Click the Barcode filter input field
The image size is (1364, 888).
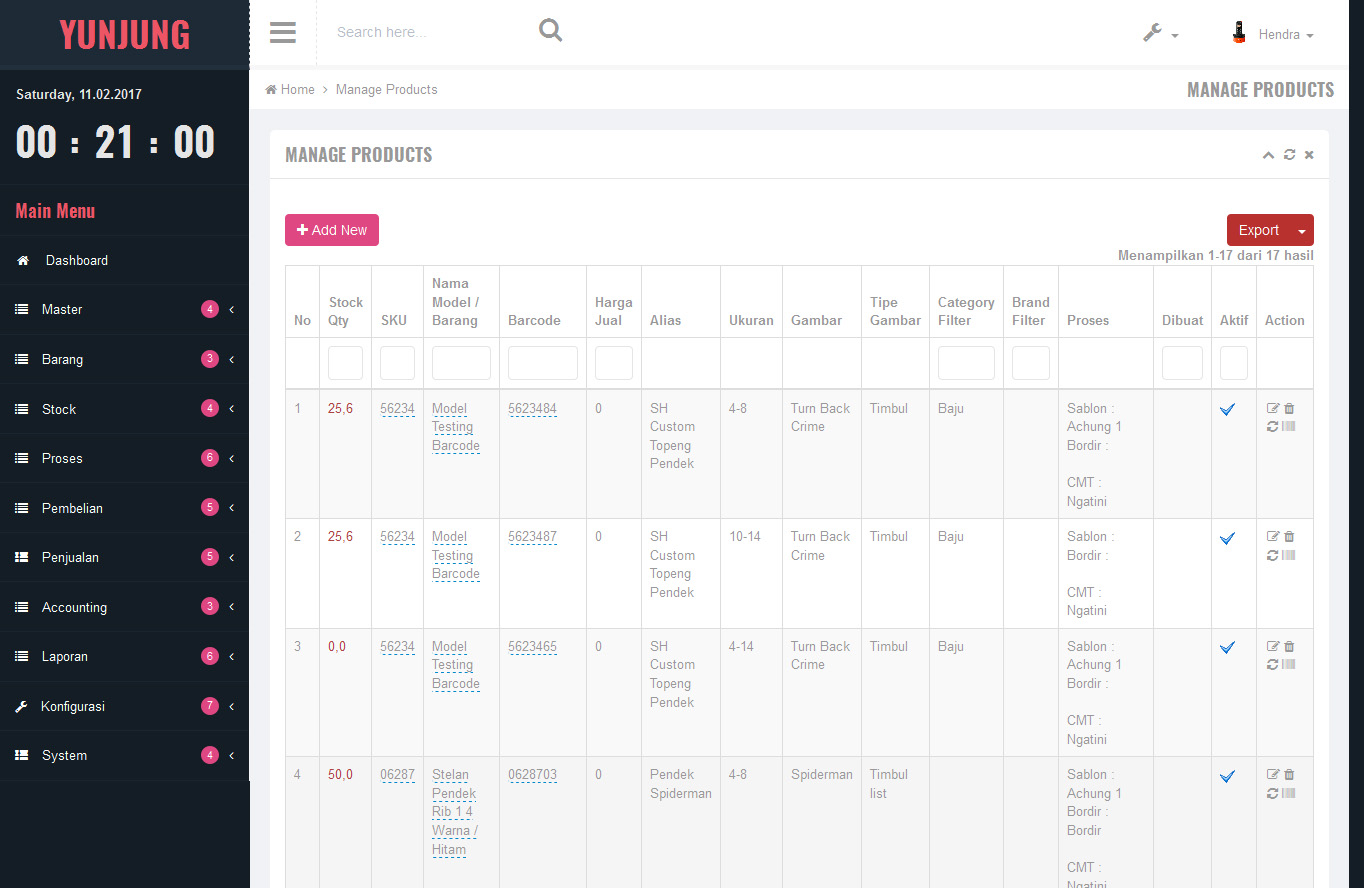[542, 363]
